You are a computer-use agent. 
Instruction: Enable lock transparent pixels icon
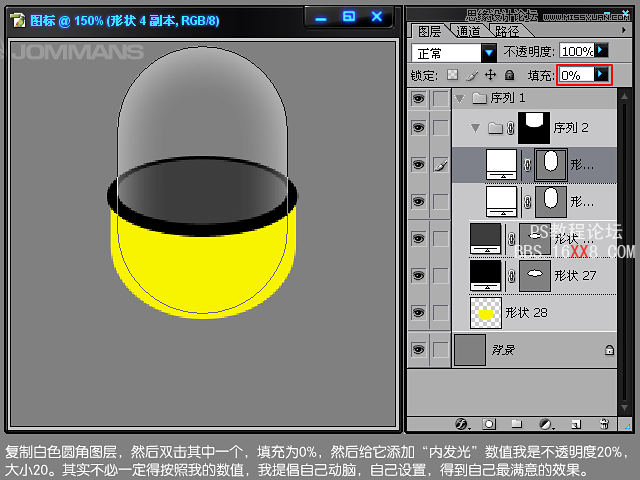click(452, 75)
